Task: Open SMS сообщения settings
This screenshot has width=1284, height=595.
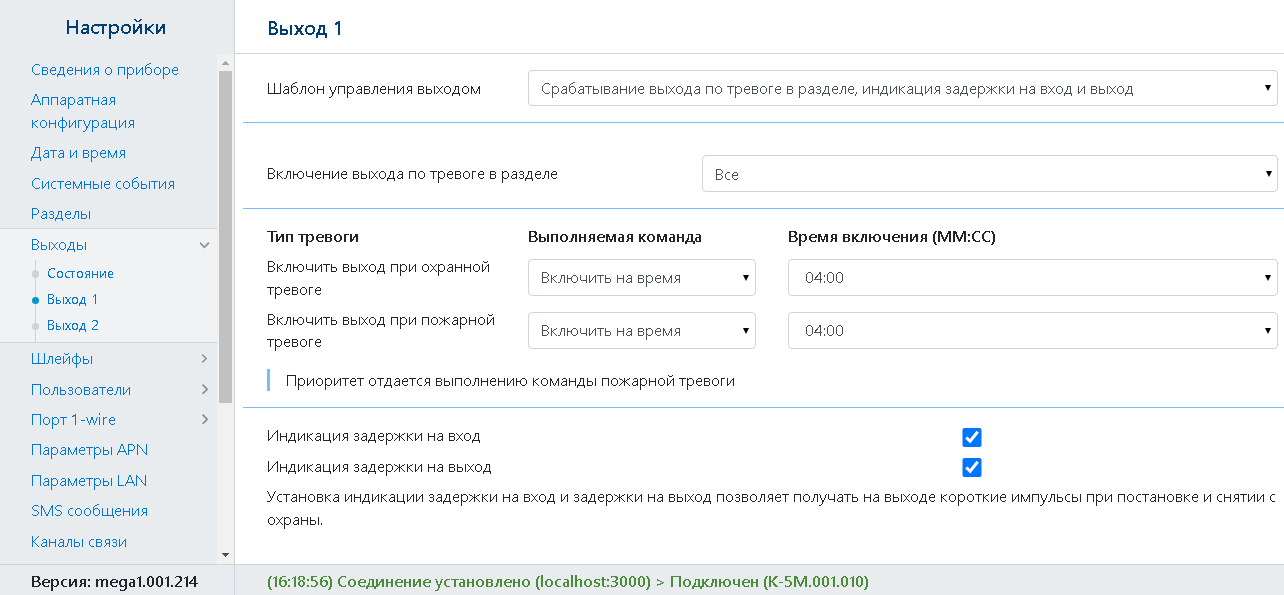Action: [x=89, y=511]
